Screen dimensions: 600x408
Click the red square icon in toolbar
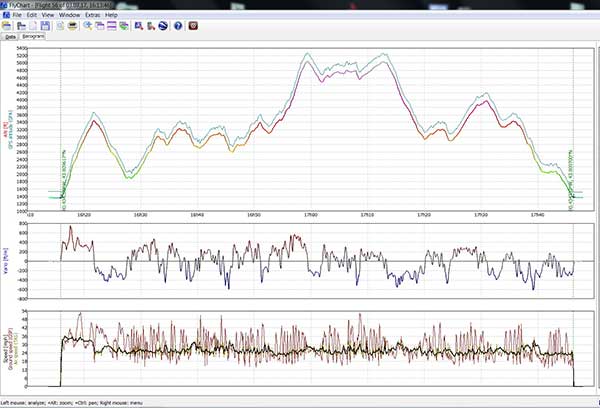coord(194,26)
